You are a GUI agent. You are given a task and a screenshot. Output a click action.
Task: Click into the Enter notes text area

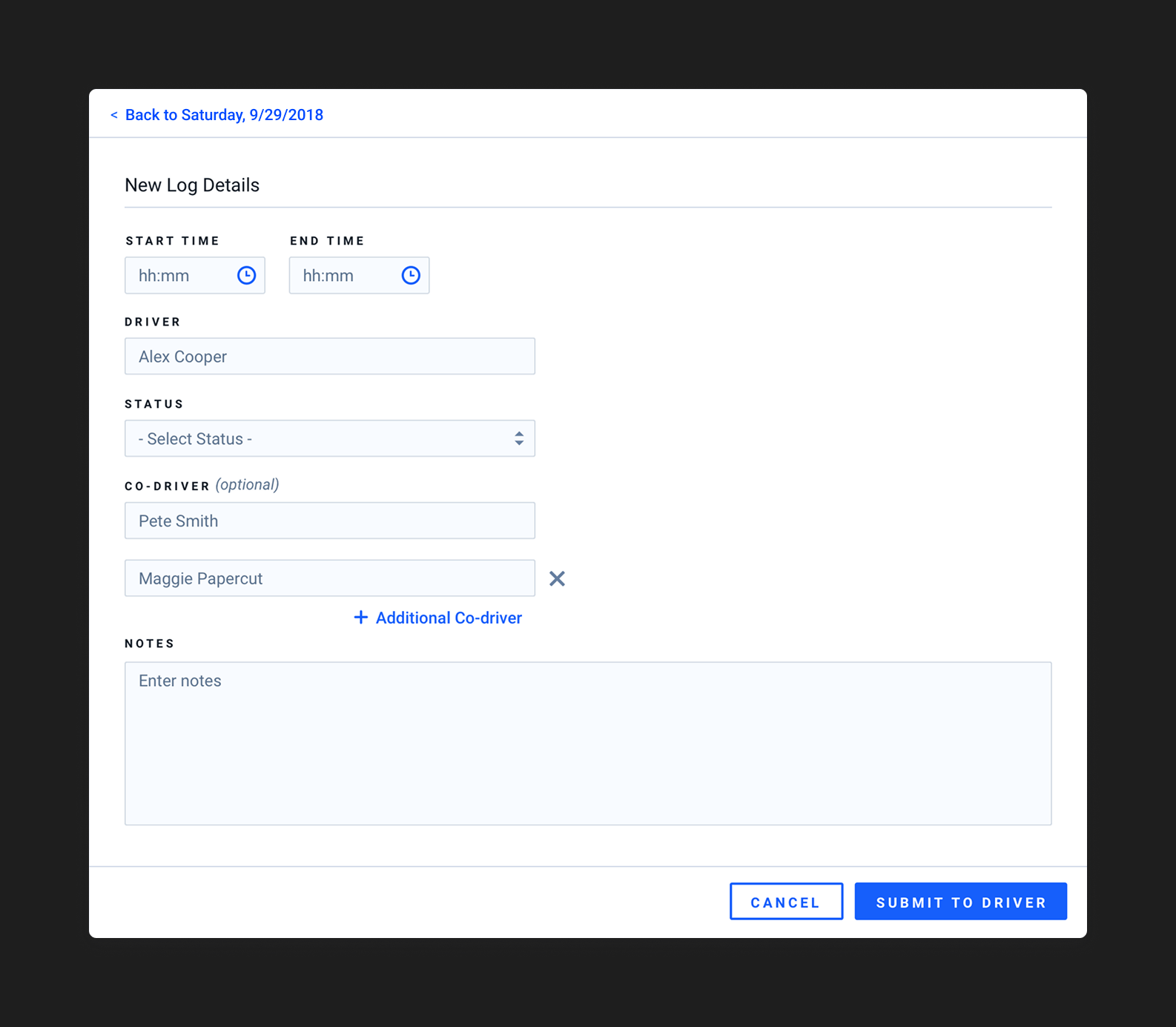pos(587,743)
